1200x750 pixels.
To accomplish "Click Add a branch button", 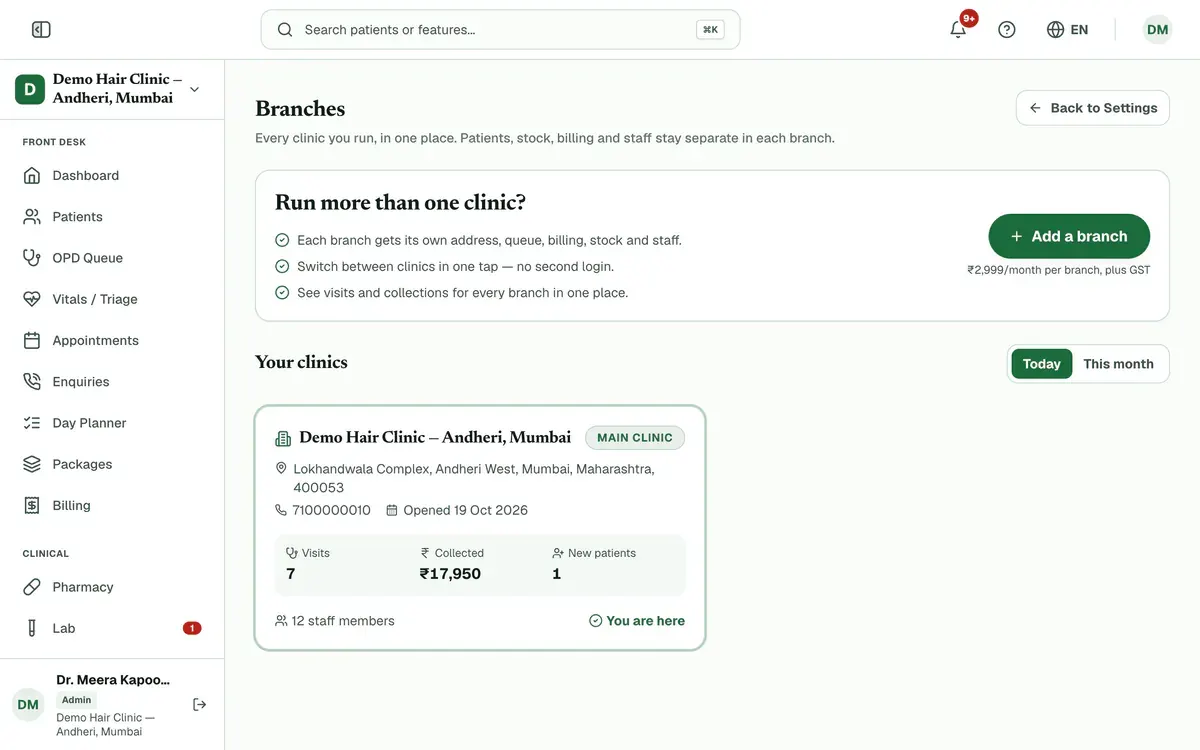I will [x=1069, y=236].
